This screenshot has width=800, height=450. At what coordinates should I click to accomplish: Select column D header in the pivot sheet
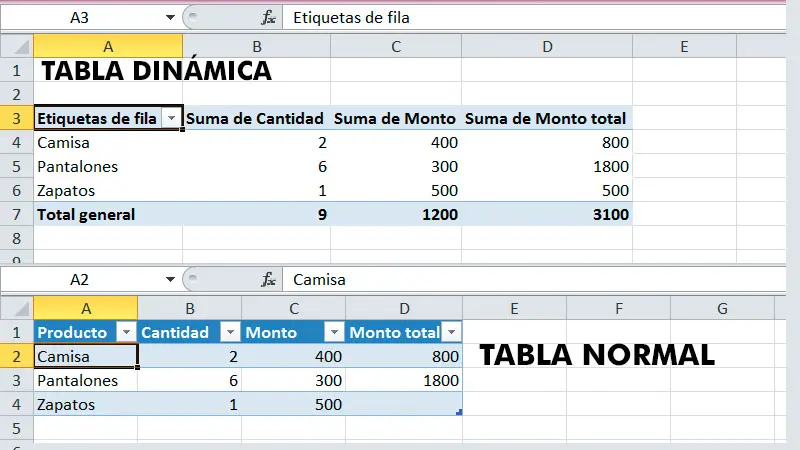pos(546,46)
